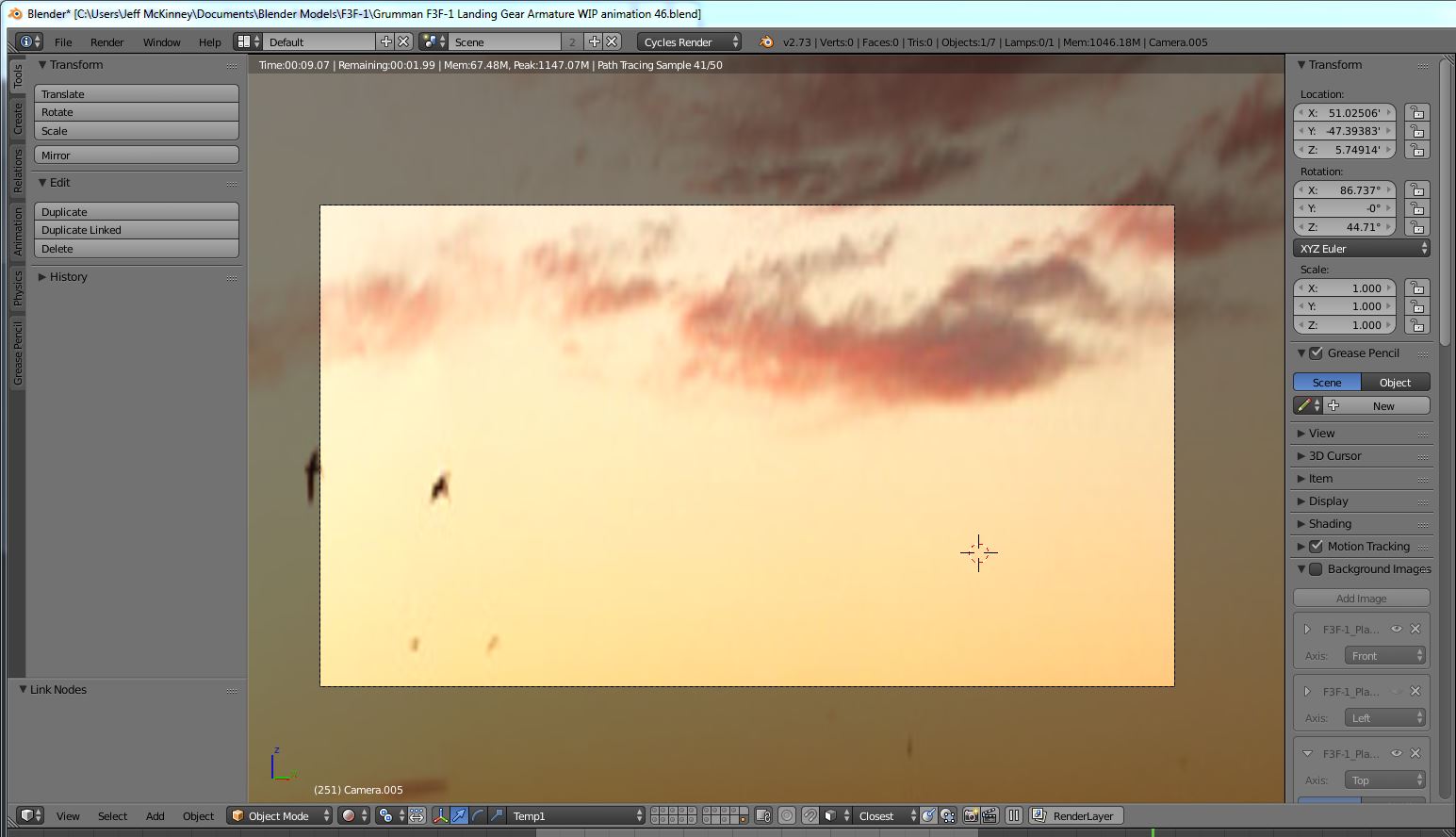Open the Temp1 transform orientation dropdown
Image resolution: width=1456 pixels, height=837 pixels.
[577, 816]
